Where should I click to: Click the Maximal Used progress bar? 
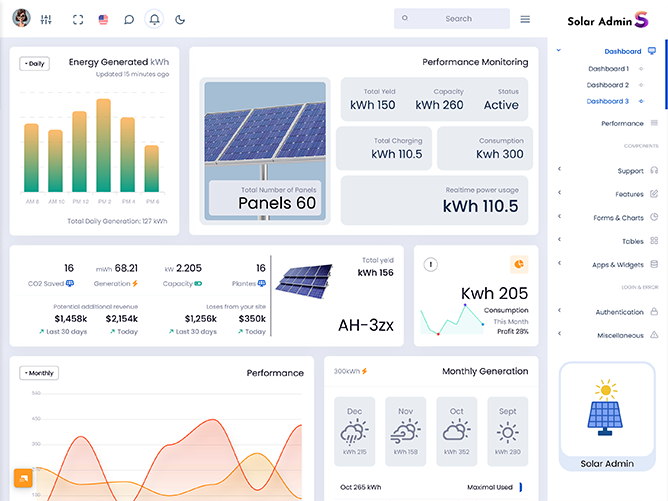521,487
